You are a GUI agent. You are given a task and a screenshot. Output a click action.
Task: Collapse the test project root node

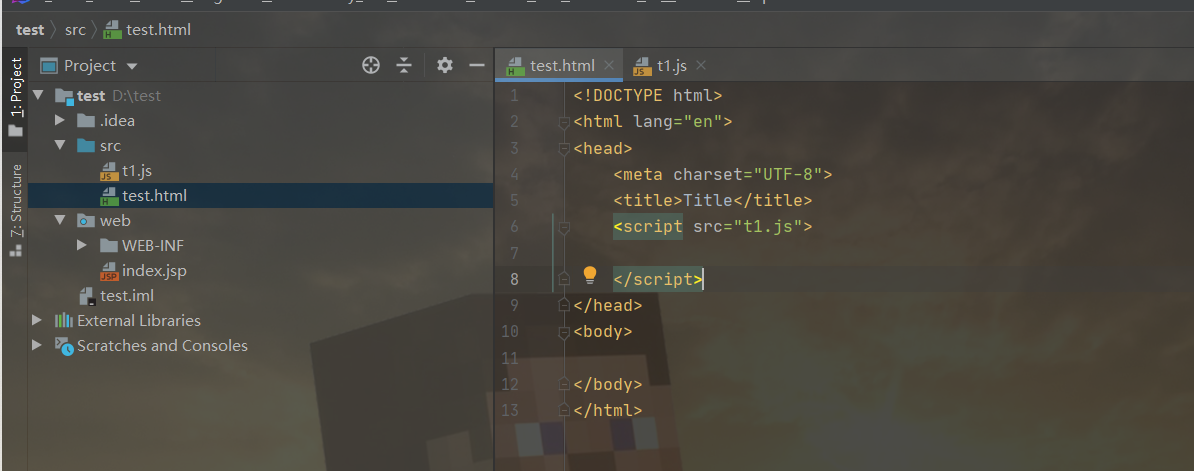click(x=38, y=96)
